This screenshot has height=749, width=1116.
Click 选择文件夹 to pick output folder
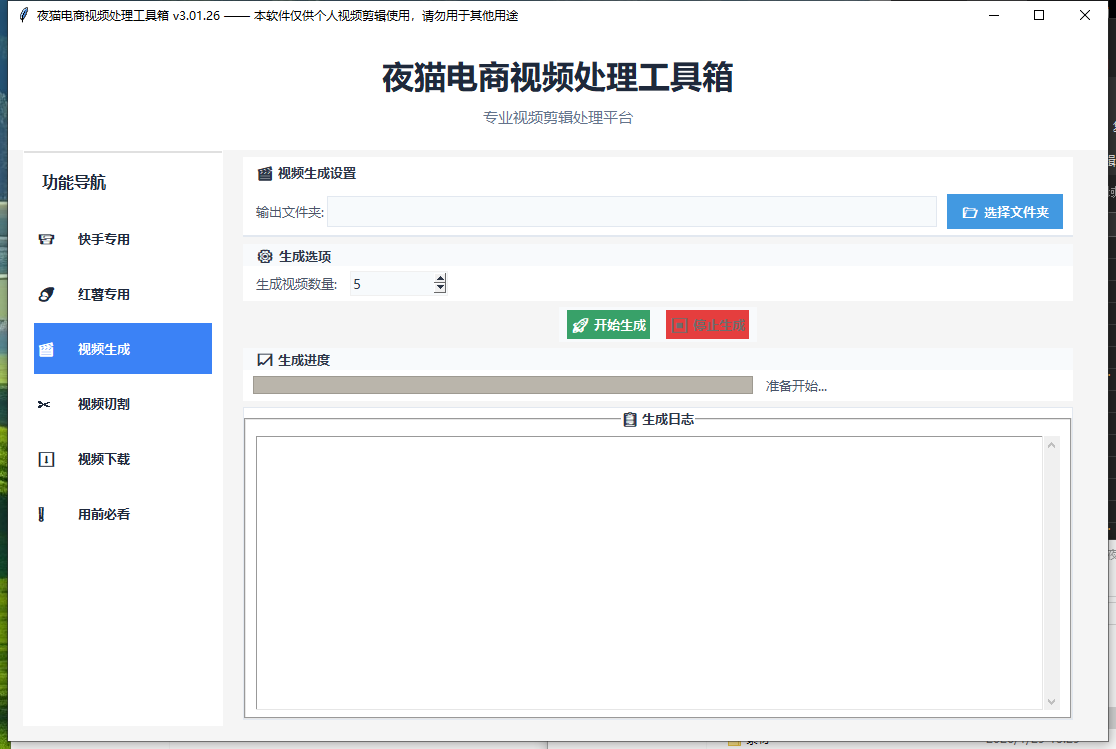point(1004,211)
